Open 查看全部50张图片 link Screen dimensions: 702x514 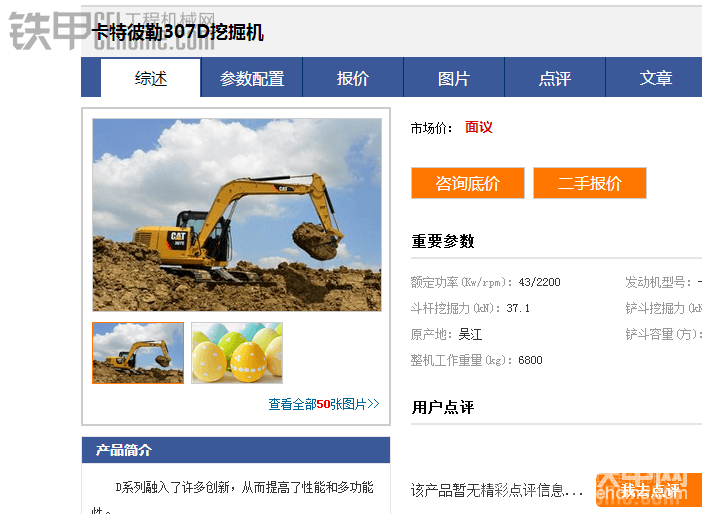pyautogui.click(x=324, y=404)
